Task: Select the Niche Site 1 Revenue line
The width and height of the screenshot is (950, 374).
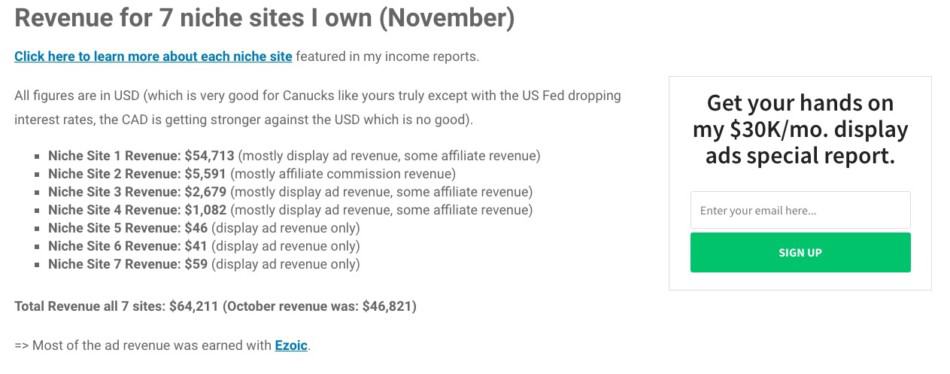Action: (294, 156)
